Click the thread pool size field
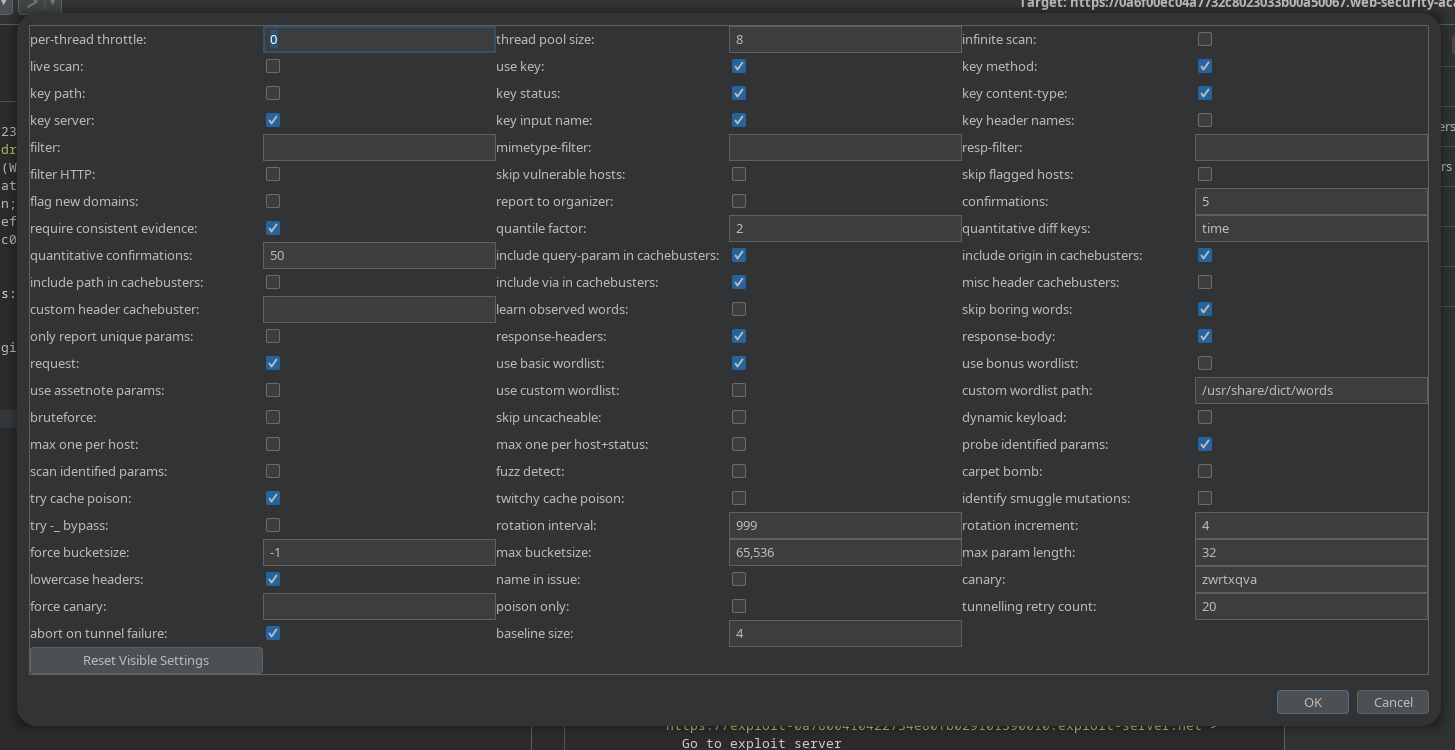 pyautogui.click(x=844, y=40)
